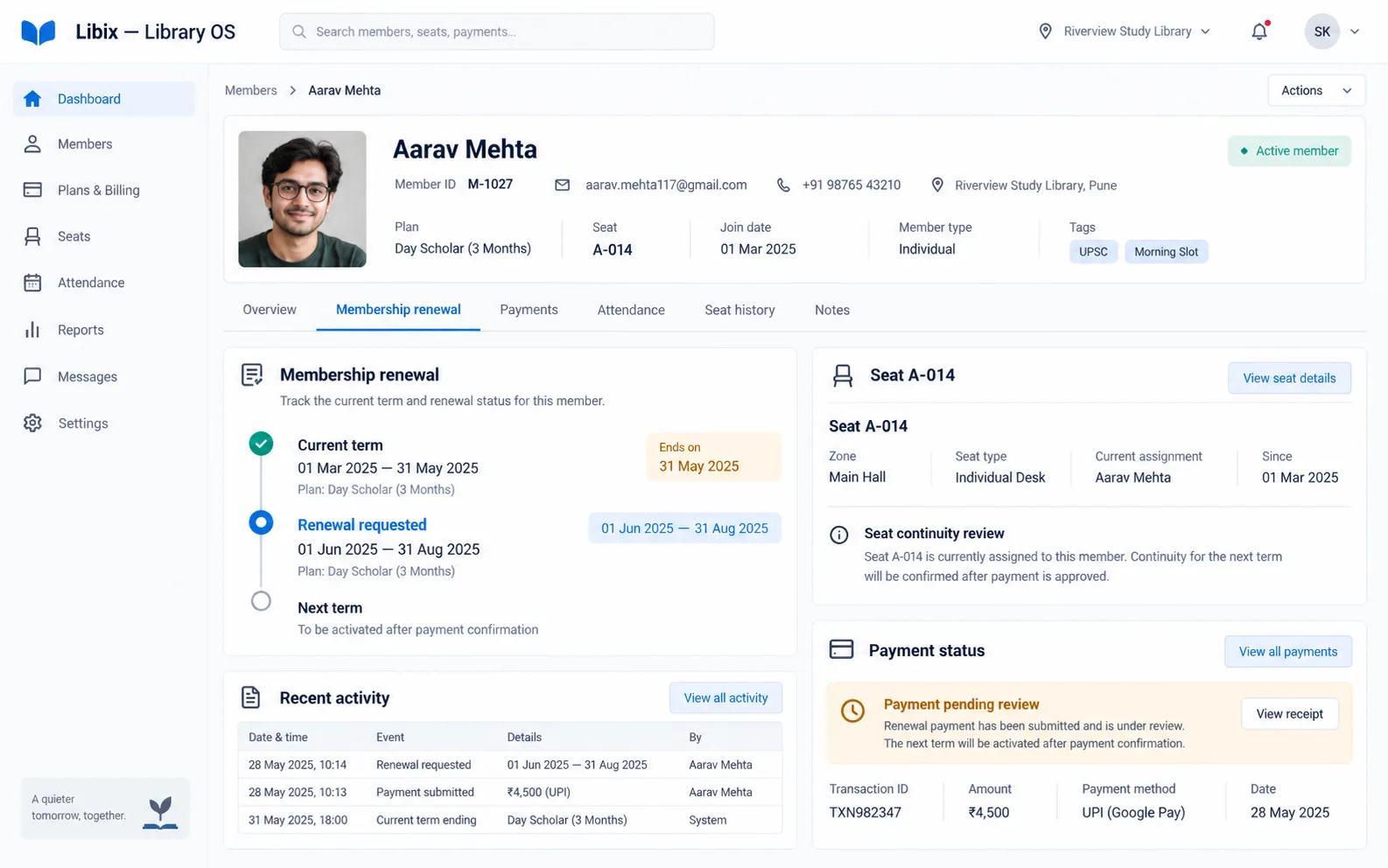Image resolution: width=1388 pixels, height=868 pixels.
Task: Click the View all payments button
Action: click(1288, 651)
